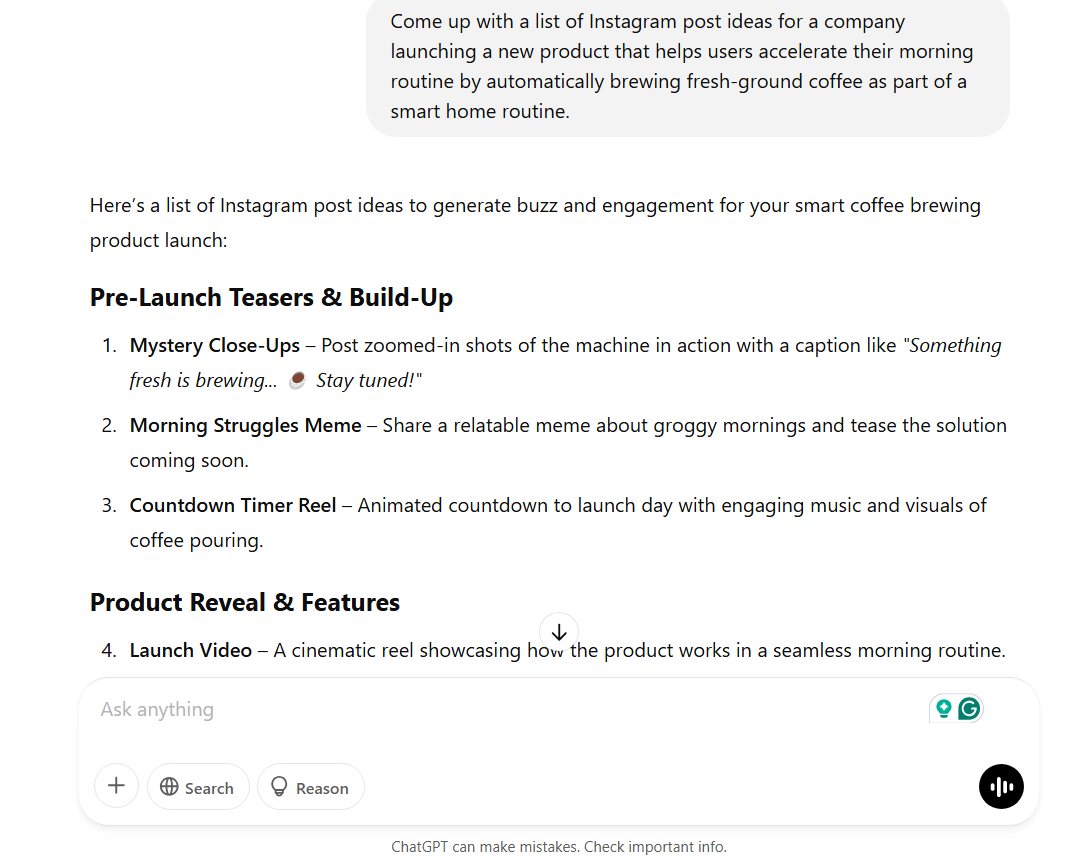This screenshot has width=1087, height=857.
Task: Toggle the Reason mode button
Action: [311, 786]
